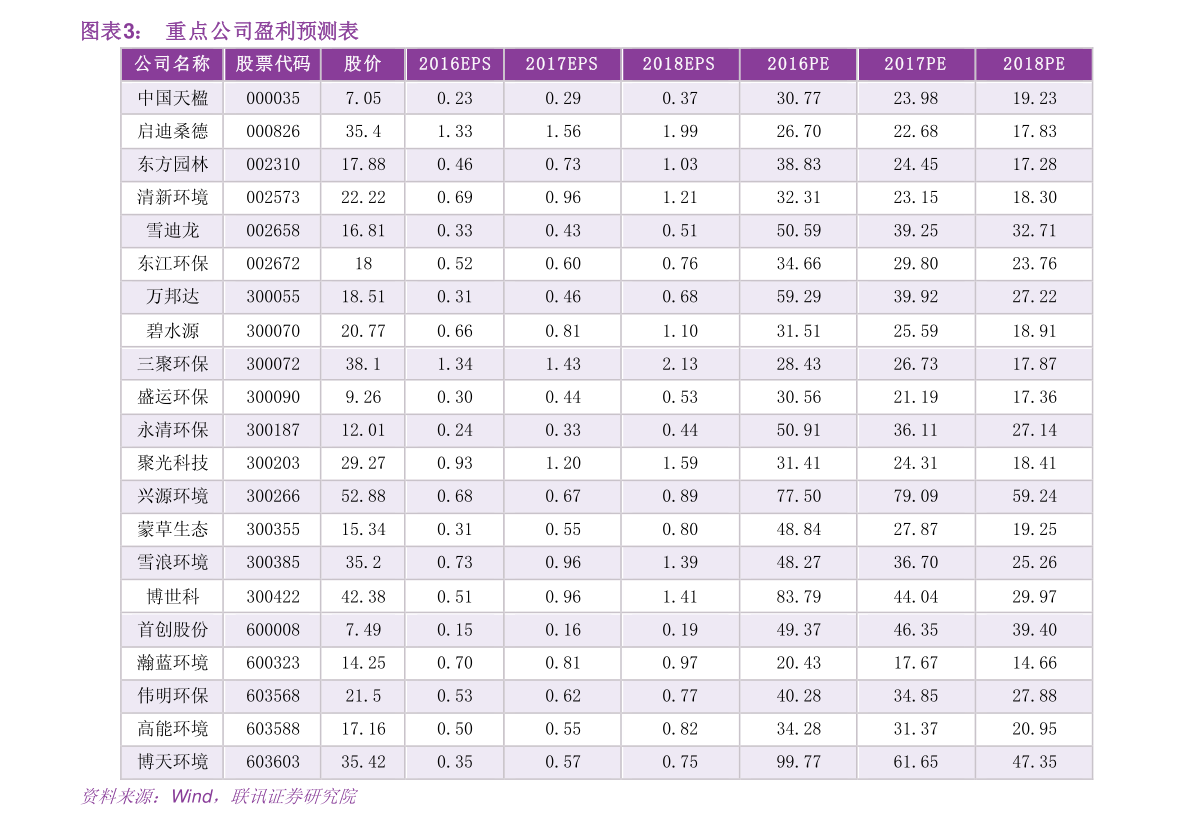Click the 股价 column header
Screen dimensions: 1191x827
pyautogui.click(x=363, y=64)
